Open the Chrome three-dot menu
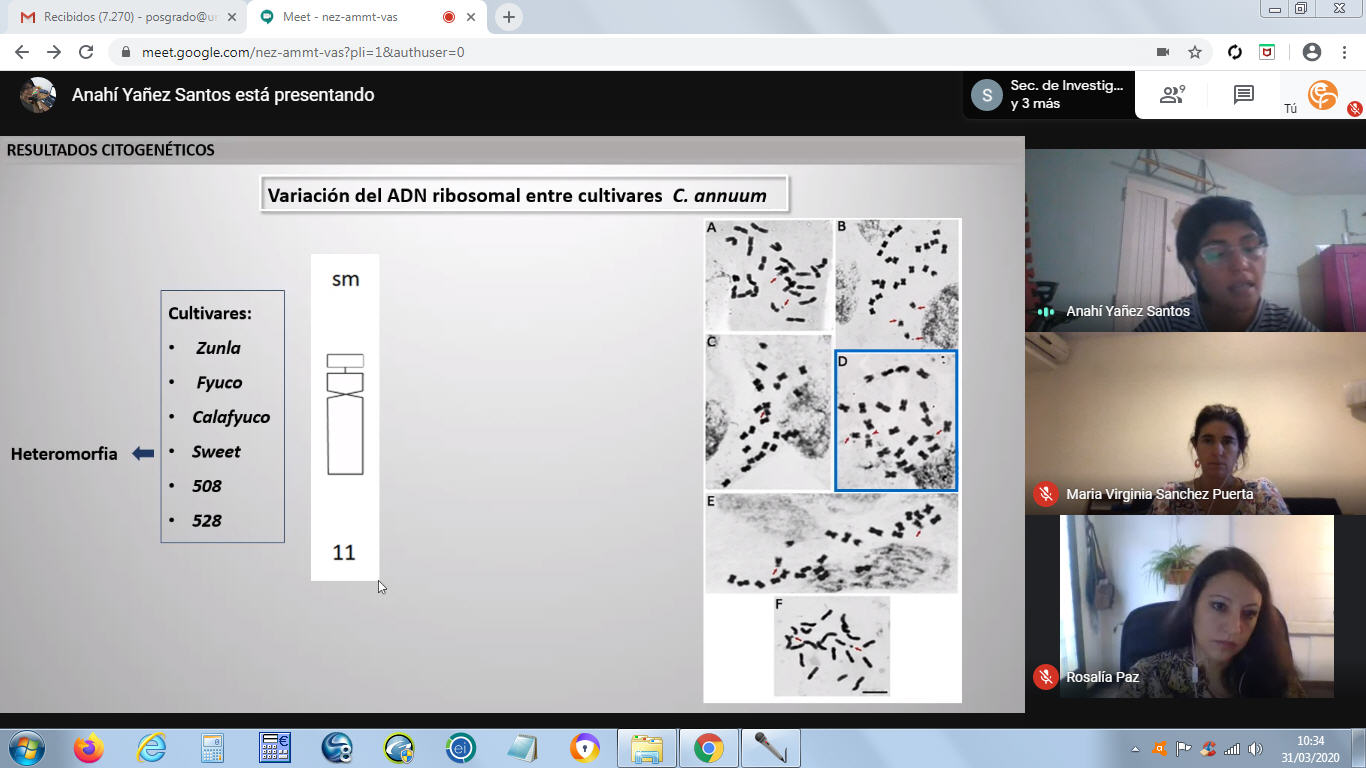Viewport: 1366px width, 768px height. coord(1343,52)
